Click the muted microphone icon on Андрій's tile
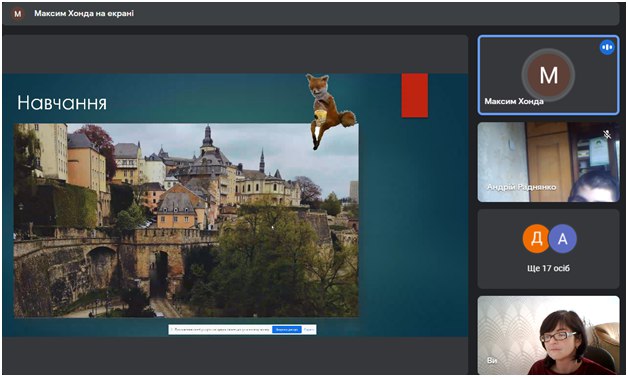Viewport: 628px width, 377px height. click(x=607, y=134)
